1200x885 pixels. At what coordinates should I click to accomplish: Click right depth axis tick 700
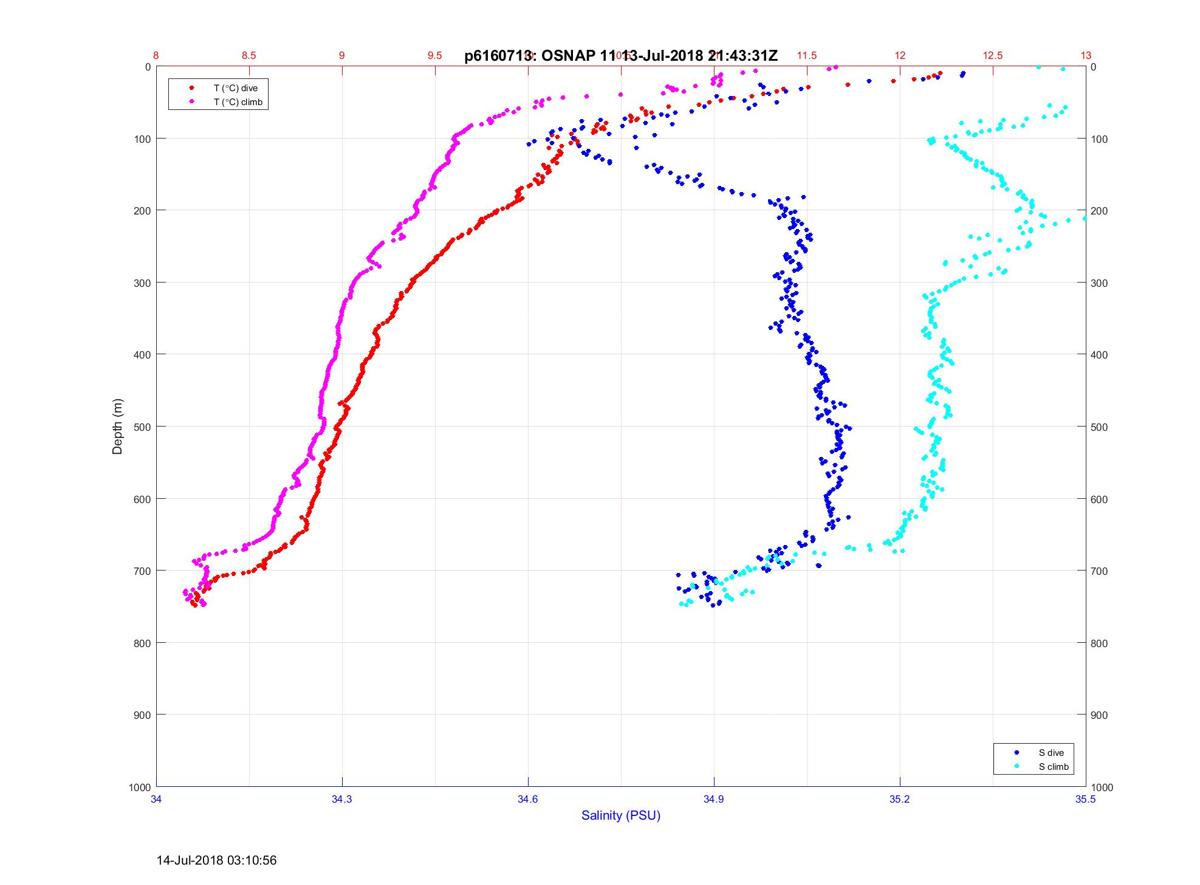click(1100, 571)
